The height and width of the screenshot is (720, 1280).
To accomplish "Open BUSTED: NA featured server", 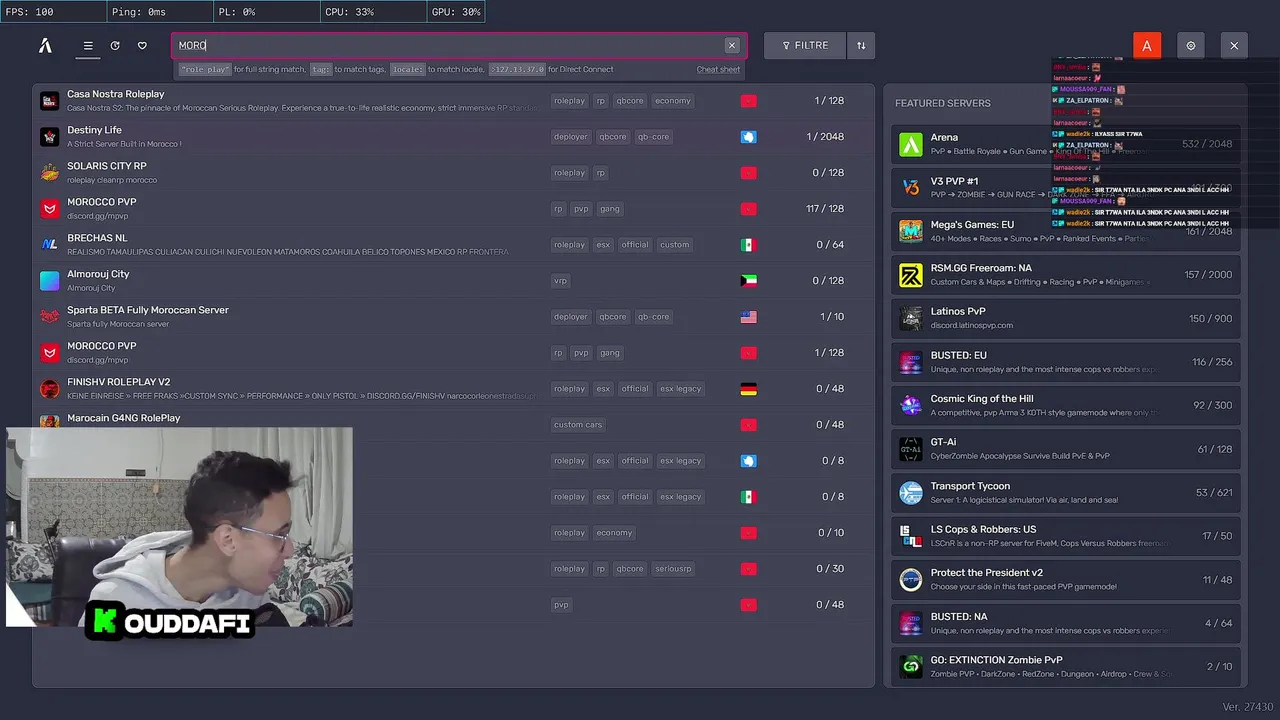I will coord(1066,623).
